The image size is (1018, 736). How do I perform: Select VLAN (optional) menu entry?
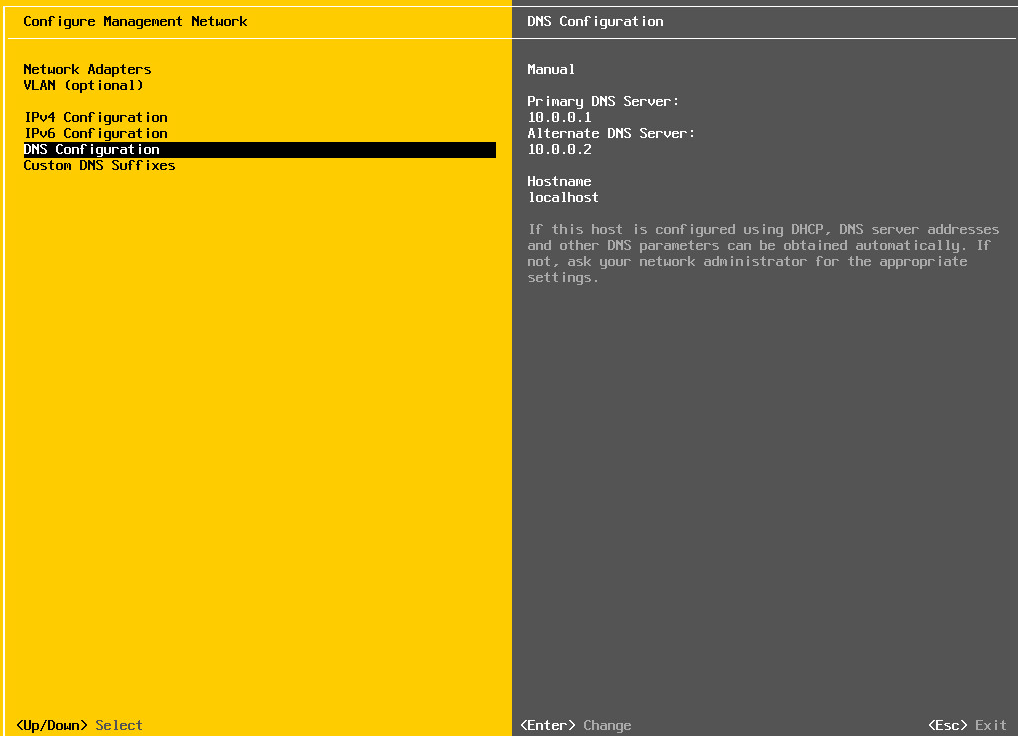[x=83, y=86]
